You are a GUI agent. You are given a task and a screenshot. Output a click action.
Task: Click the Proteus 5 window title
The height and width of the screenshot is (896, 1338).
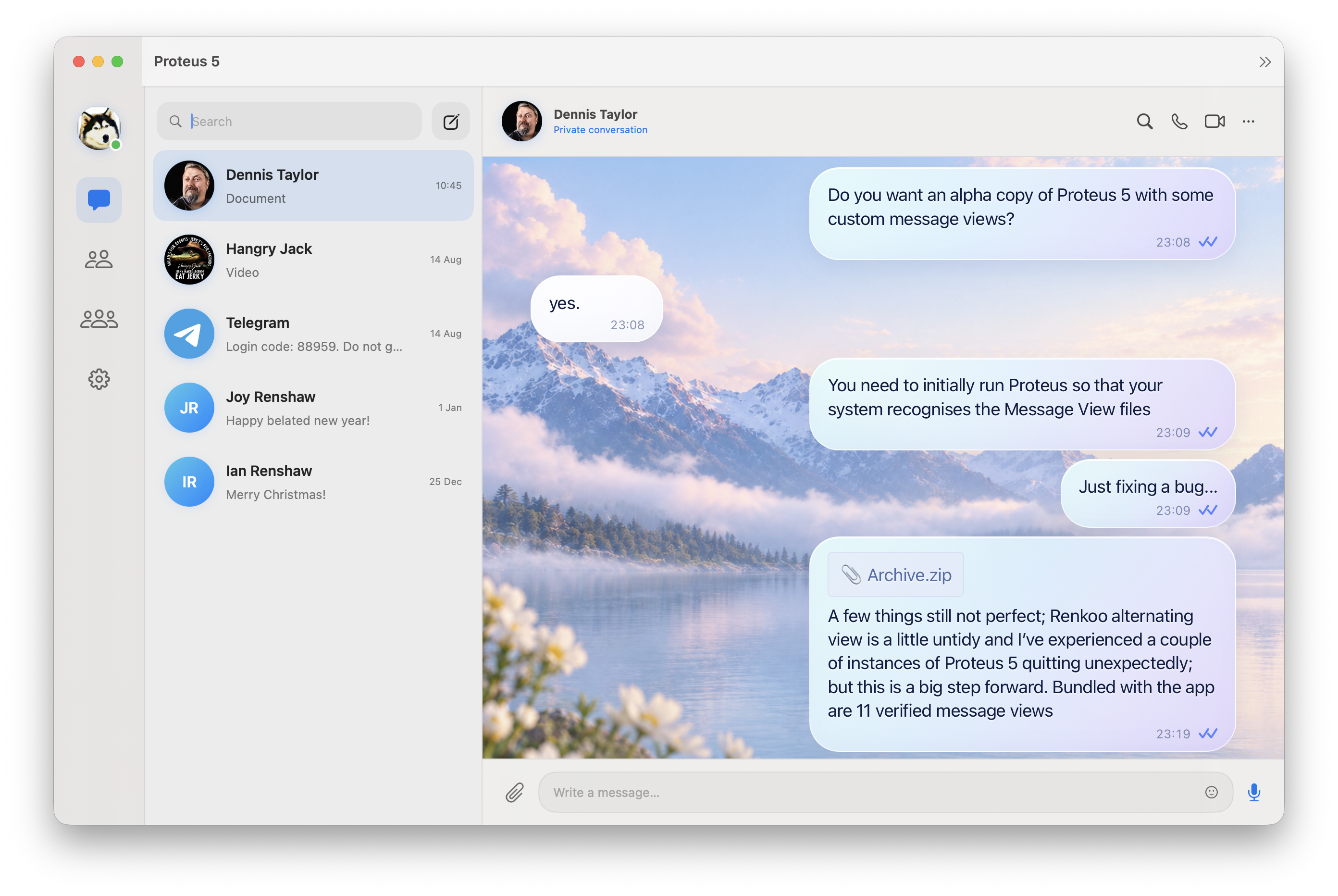pos(186,61)
